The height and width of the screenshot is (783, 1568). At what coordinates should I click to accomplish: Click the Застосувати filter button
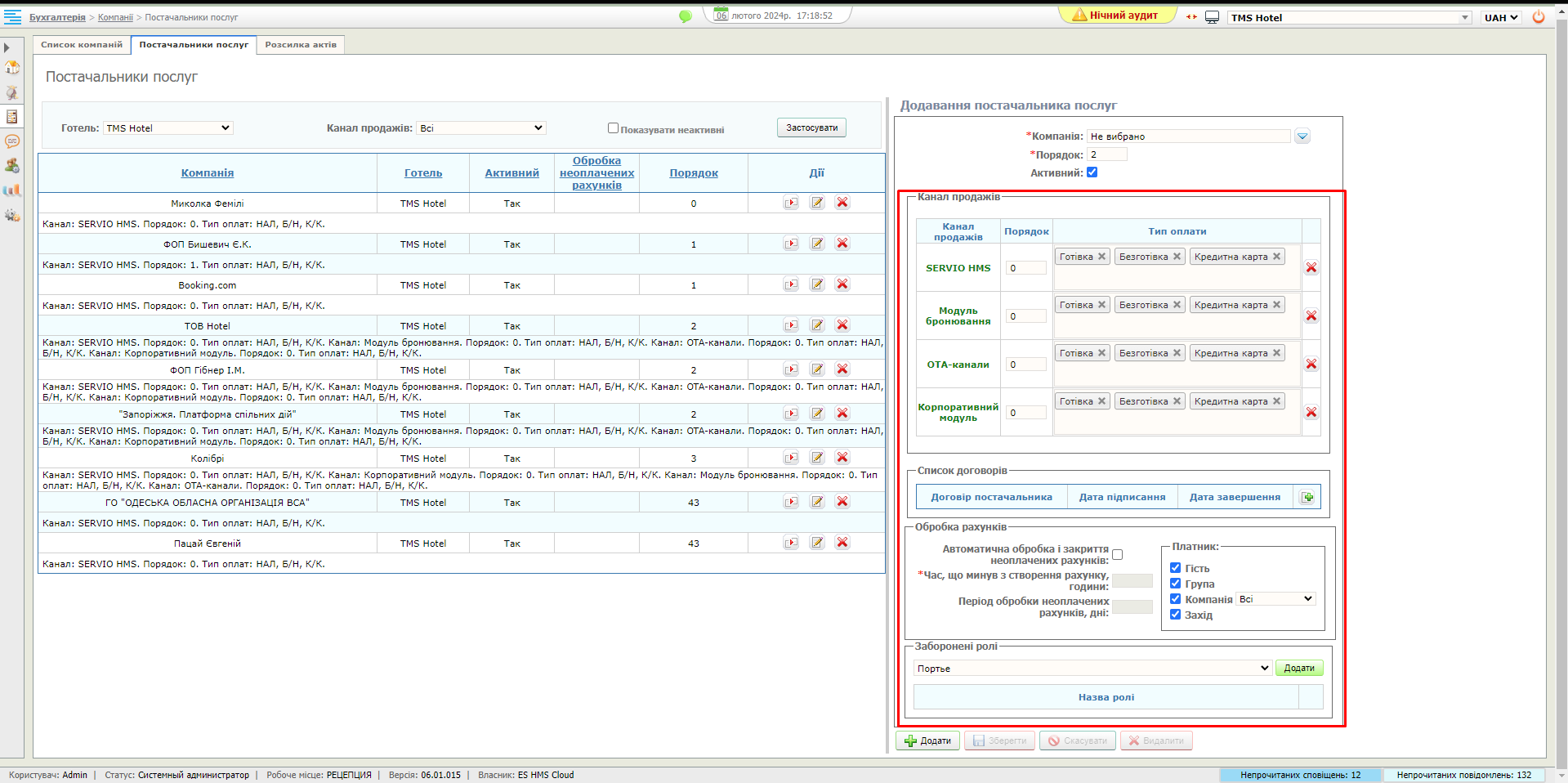[811, 128]
